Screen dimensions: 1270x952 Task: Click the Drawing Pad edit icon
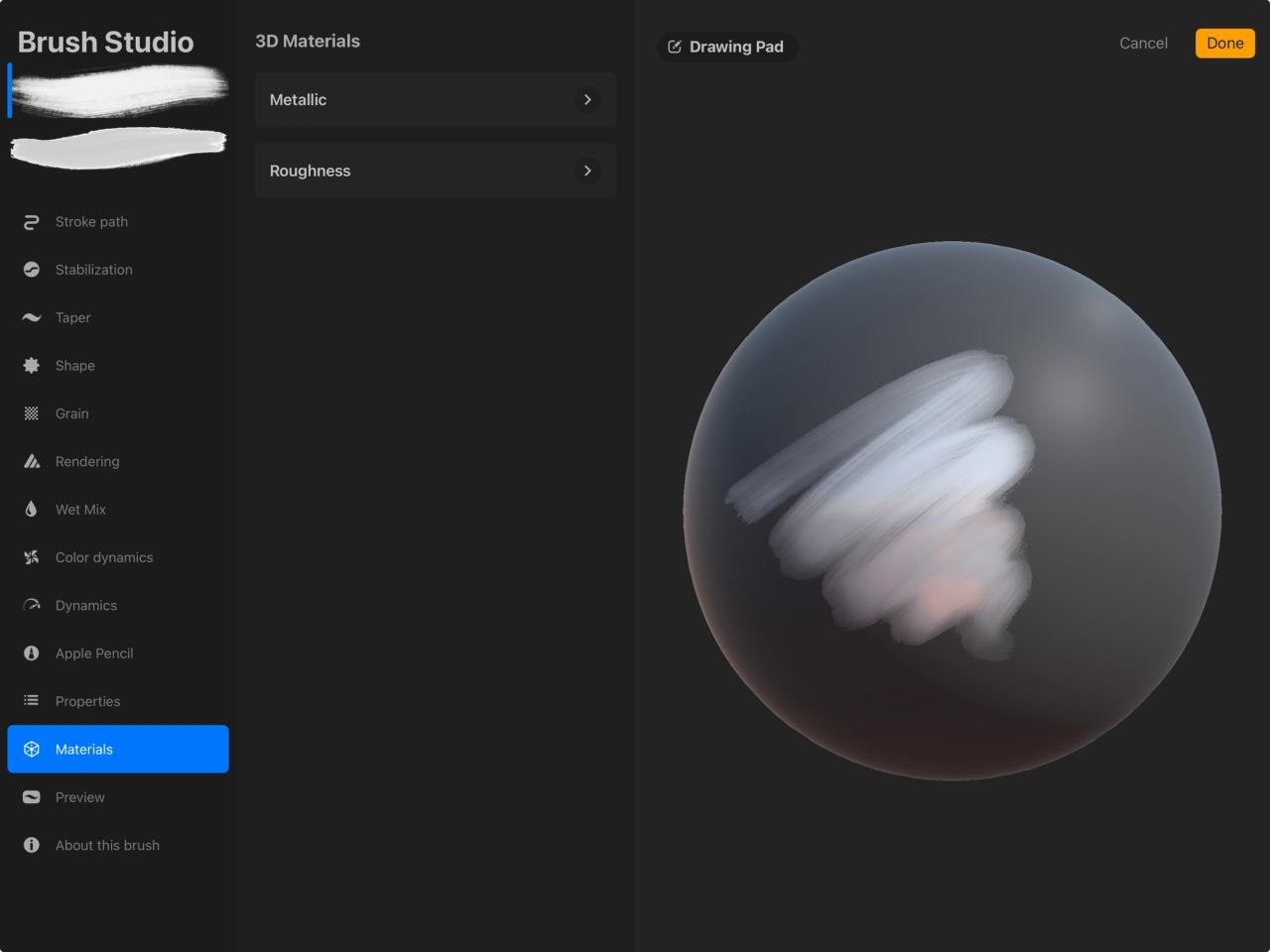pos(675,47)
